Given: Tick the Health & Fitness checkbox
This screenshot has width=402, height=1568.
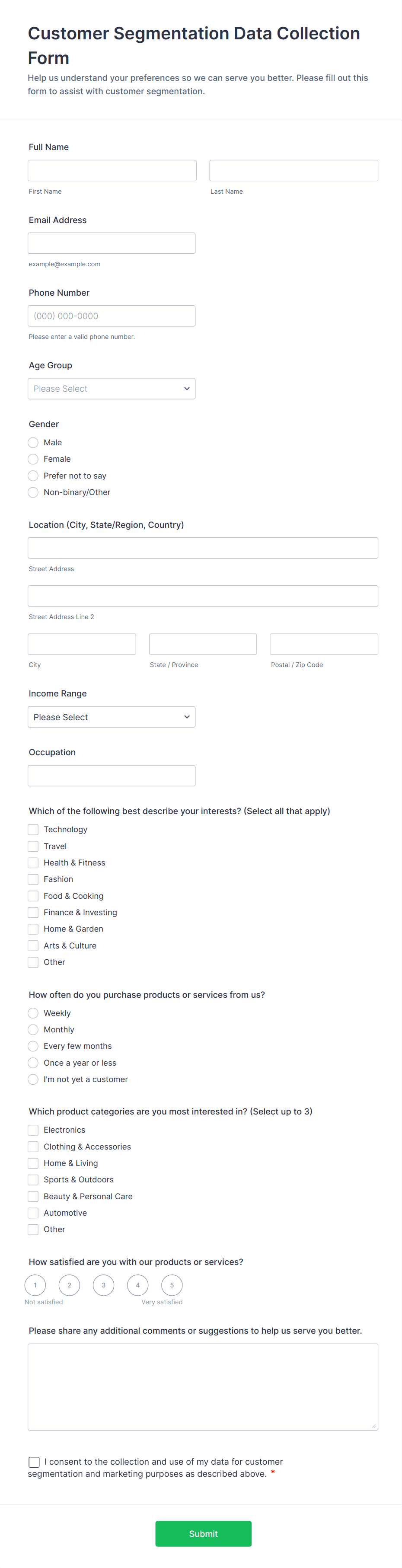Looking at the screenshot, I should (x=33, y=862).
